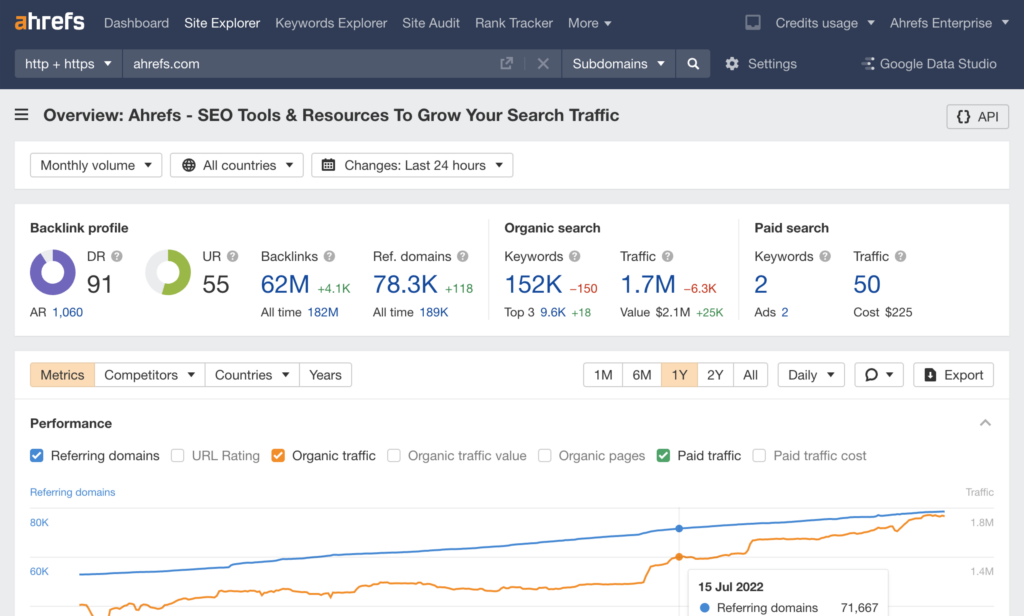Click Organic Keywords help question mark
Screen dimensions: 1024x616
(574, 256)
